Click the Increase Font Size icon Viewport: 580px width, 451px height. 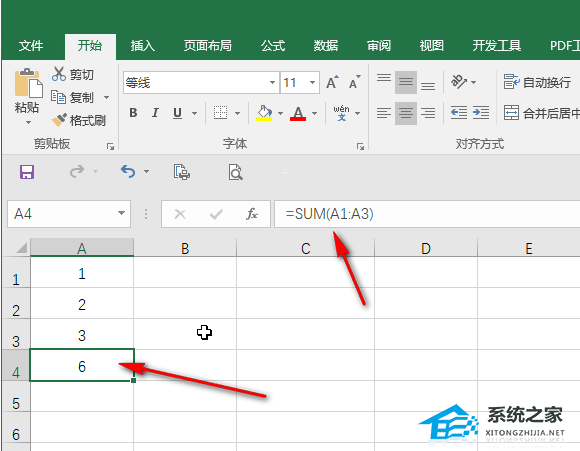(x=332, y=82)
